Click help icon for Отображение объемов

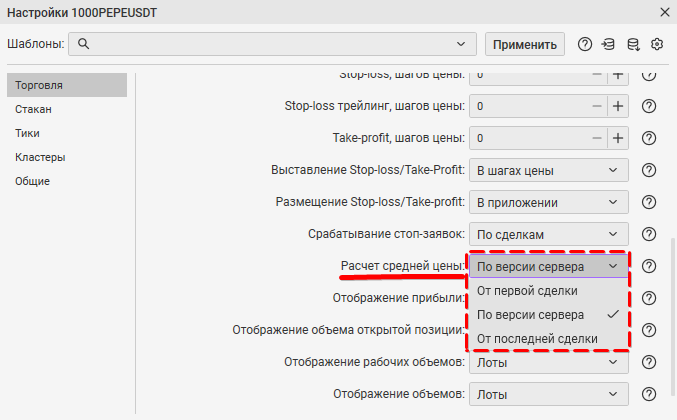coord(648,394)
